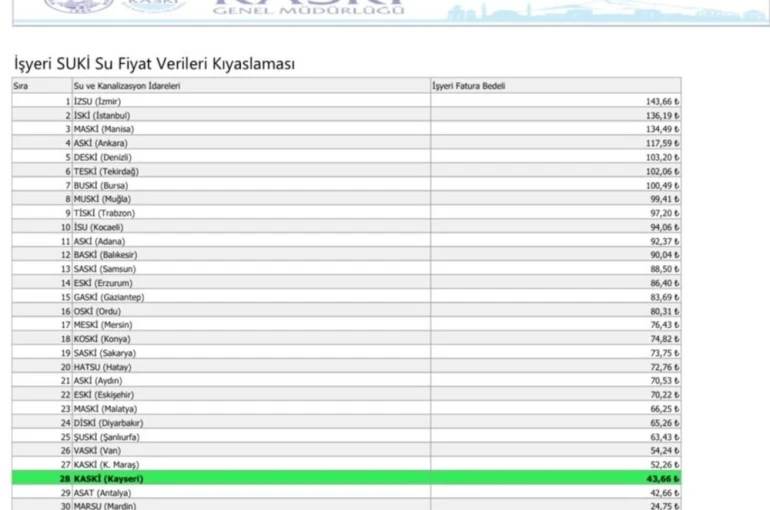The image size is (770, 510).
Task: Select the 'Su ve Kanalizasyon İdareleri' column header
Action: [127, 86]
